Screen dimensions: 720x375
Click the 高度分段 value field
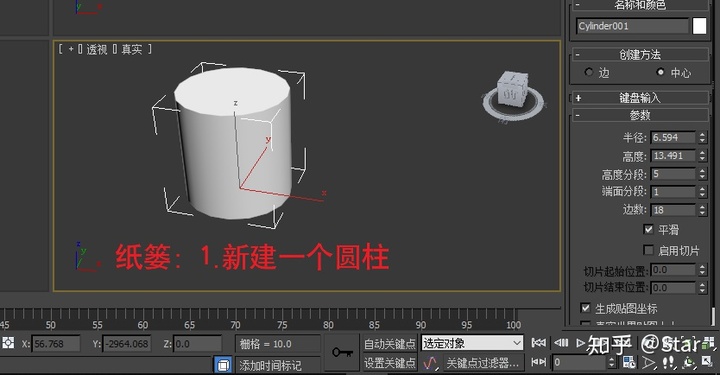click(x=673, y=174)
